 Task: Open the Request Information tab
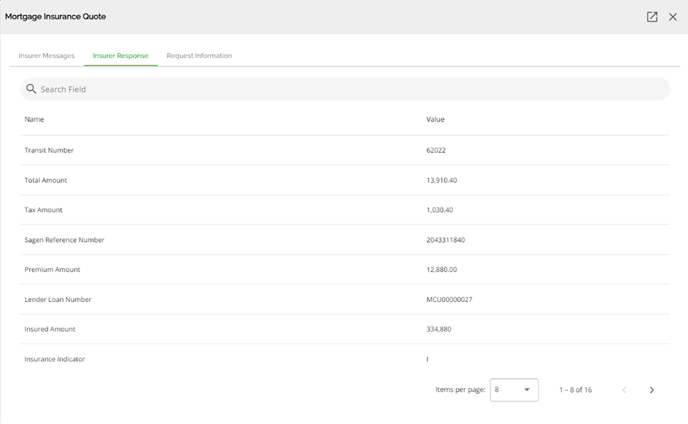(x=199, y=56)
